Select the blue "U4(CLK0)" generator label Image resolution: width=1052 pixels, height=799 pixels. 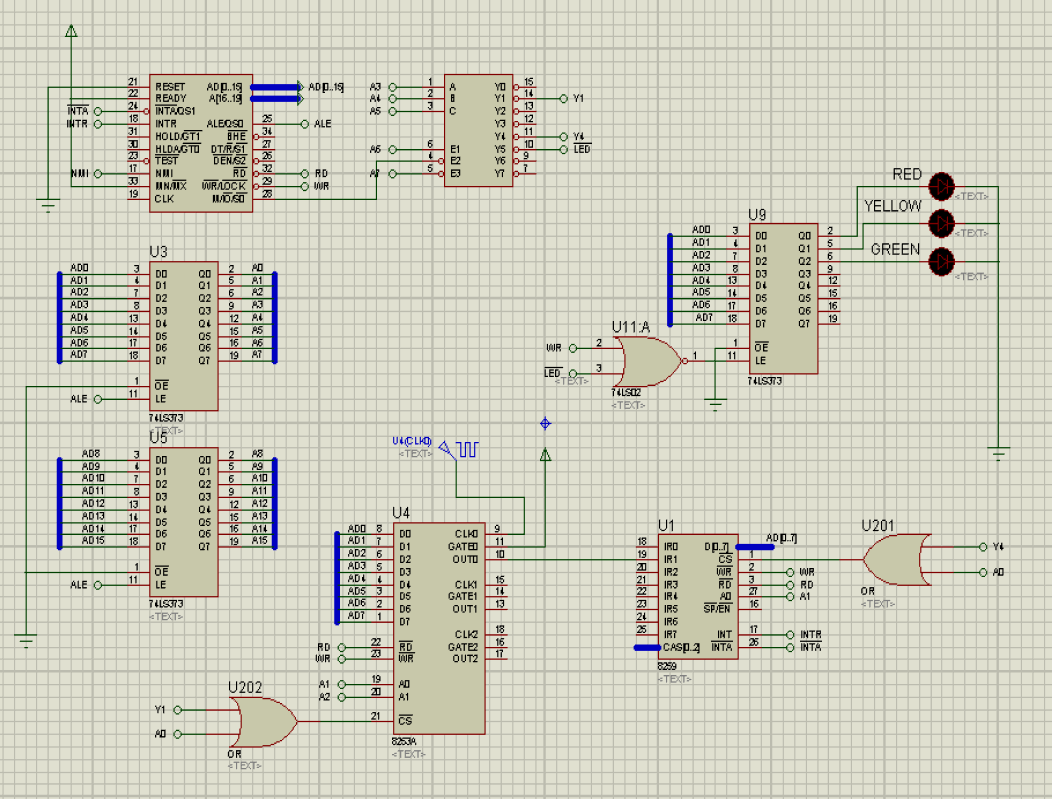pos(413,441)
